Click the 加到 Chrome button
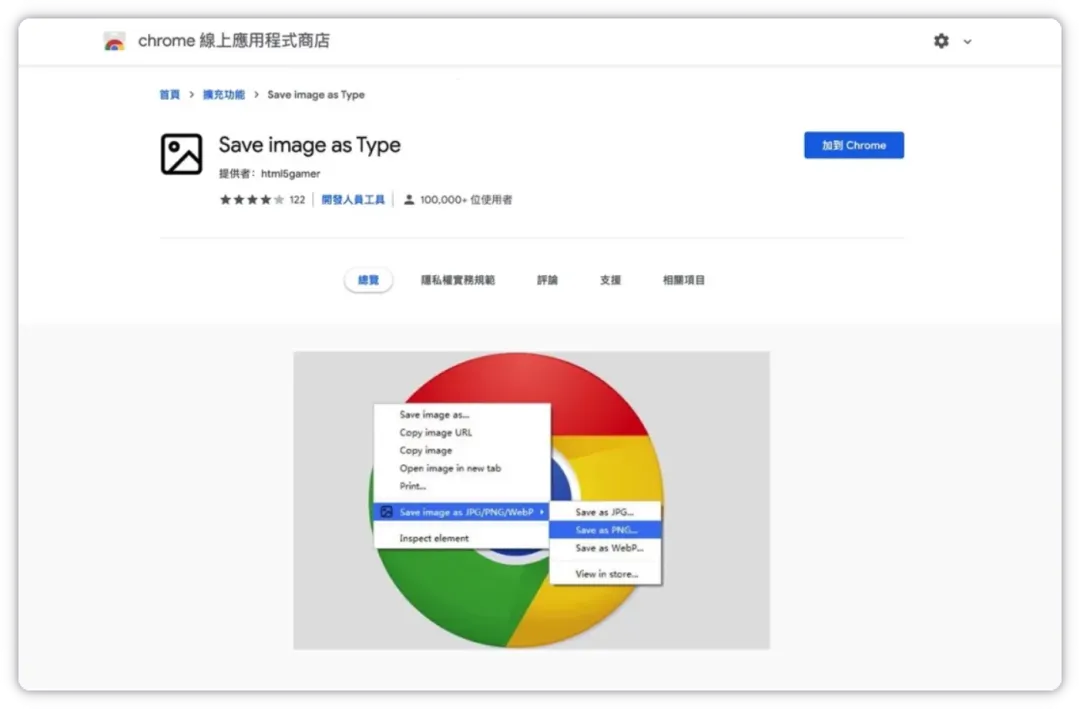Image resolution: width=1080 pixels, height=709 pixels. 853,145
